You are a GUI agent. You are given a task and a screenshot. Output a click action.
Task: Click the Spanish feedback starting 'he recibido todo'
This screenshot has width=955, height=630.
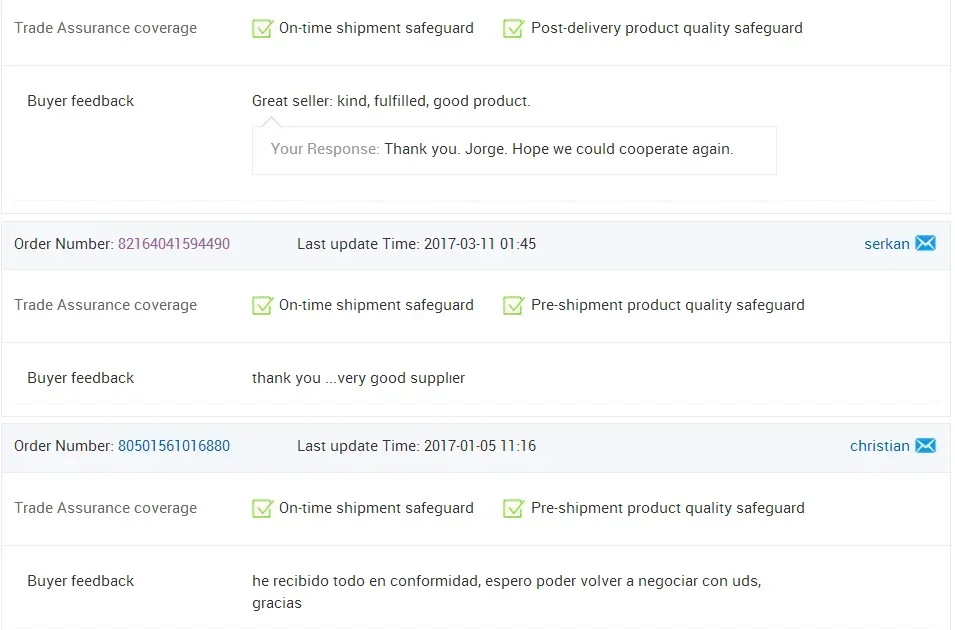pos(506,581)
